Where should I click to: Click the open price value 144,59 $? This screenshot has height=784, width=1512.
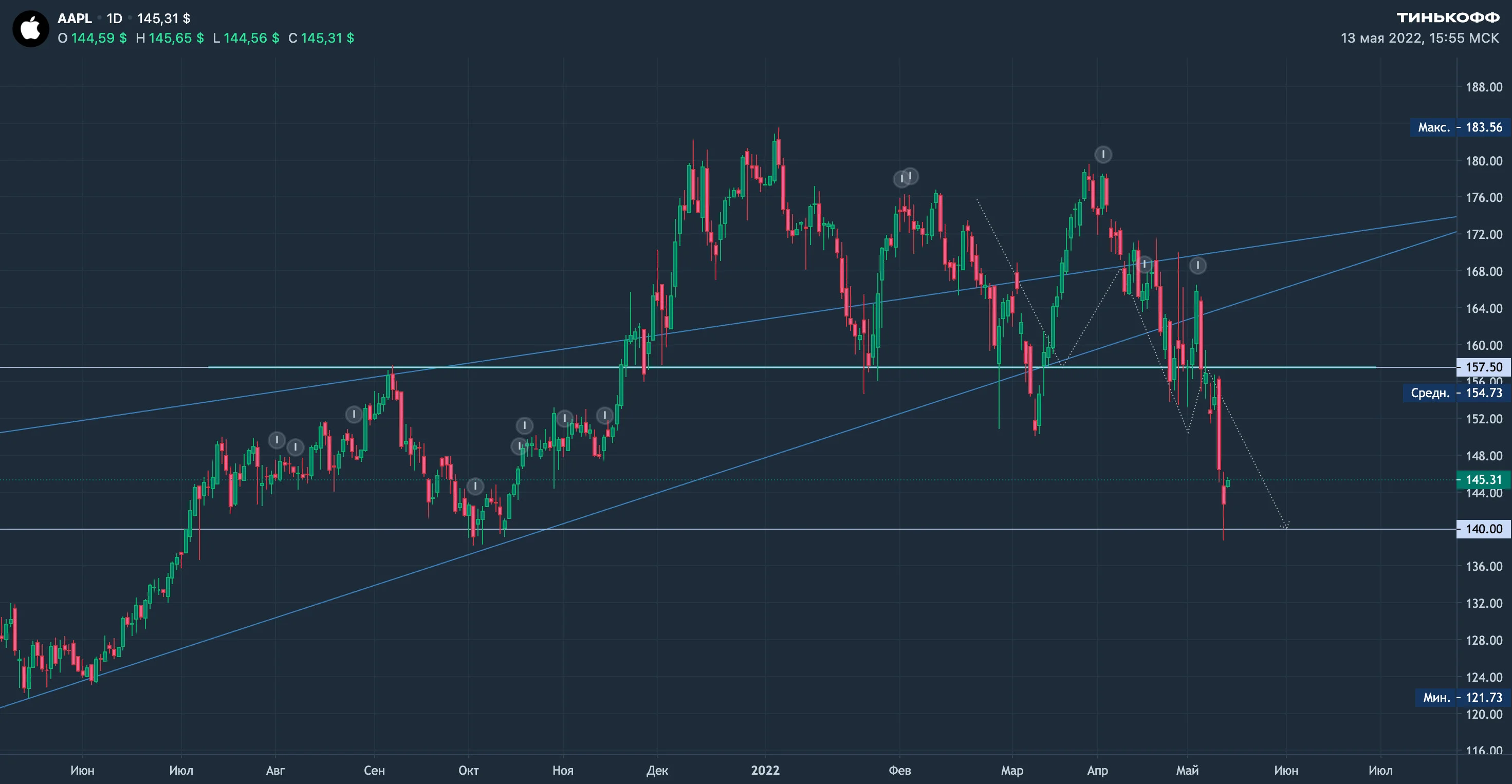99,38
